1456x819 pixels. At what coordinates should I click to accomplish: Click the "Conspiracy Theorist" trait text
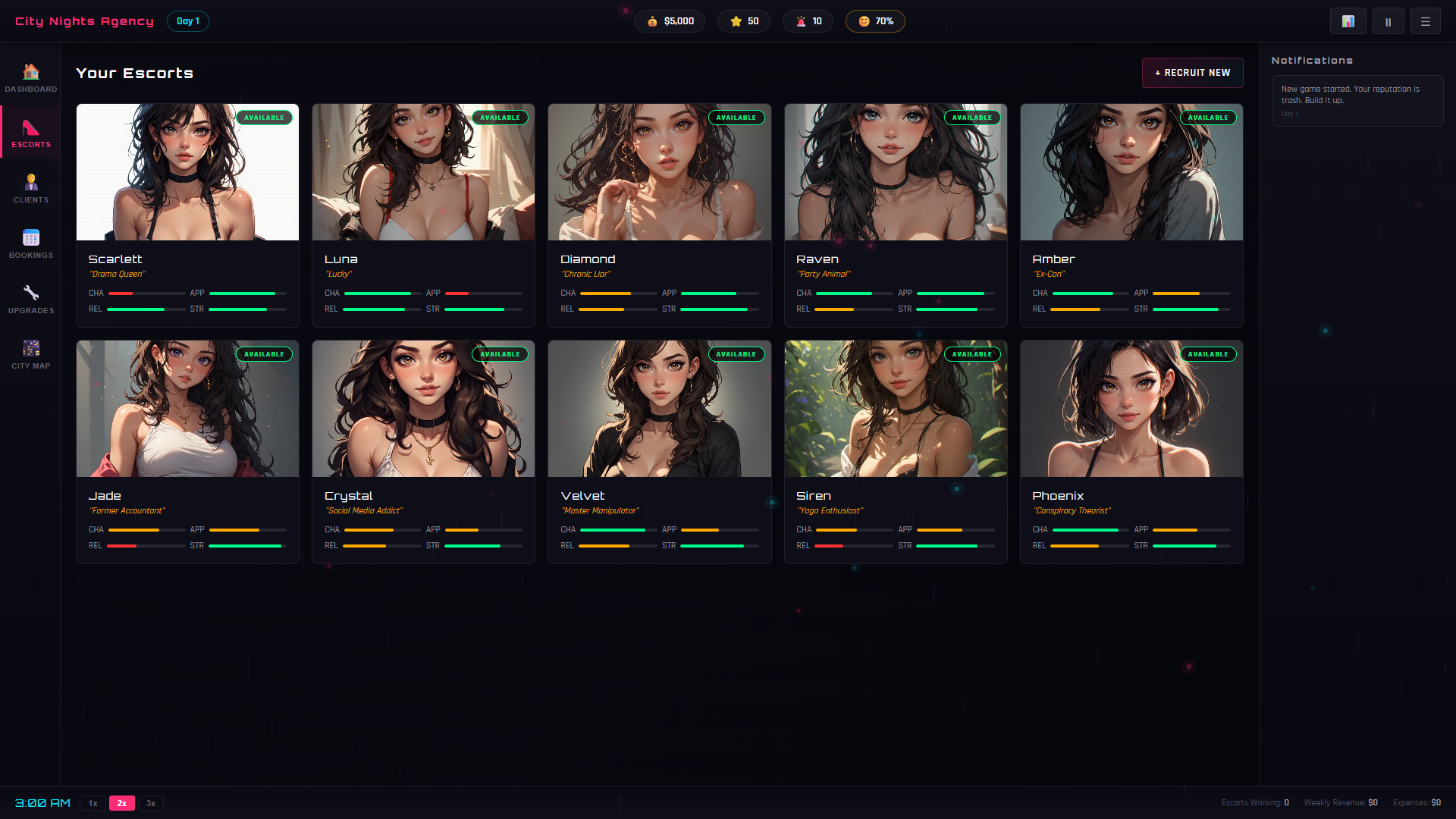point(1072,511)
